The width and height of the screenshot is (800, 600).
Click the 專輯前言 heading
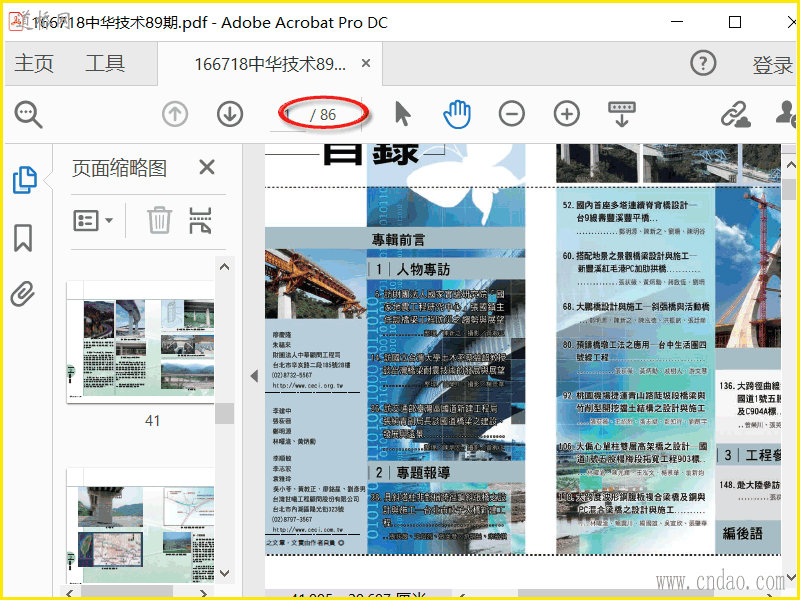click(398, 239)
